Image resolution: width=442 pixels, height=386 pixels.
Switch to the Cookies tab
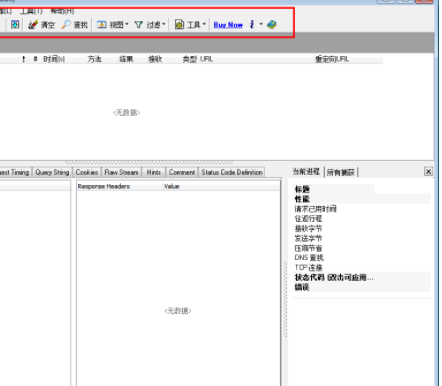87,172
